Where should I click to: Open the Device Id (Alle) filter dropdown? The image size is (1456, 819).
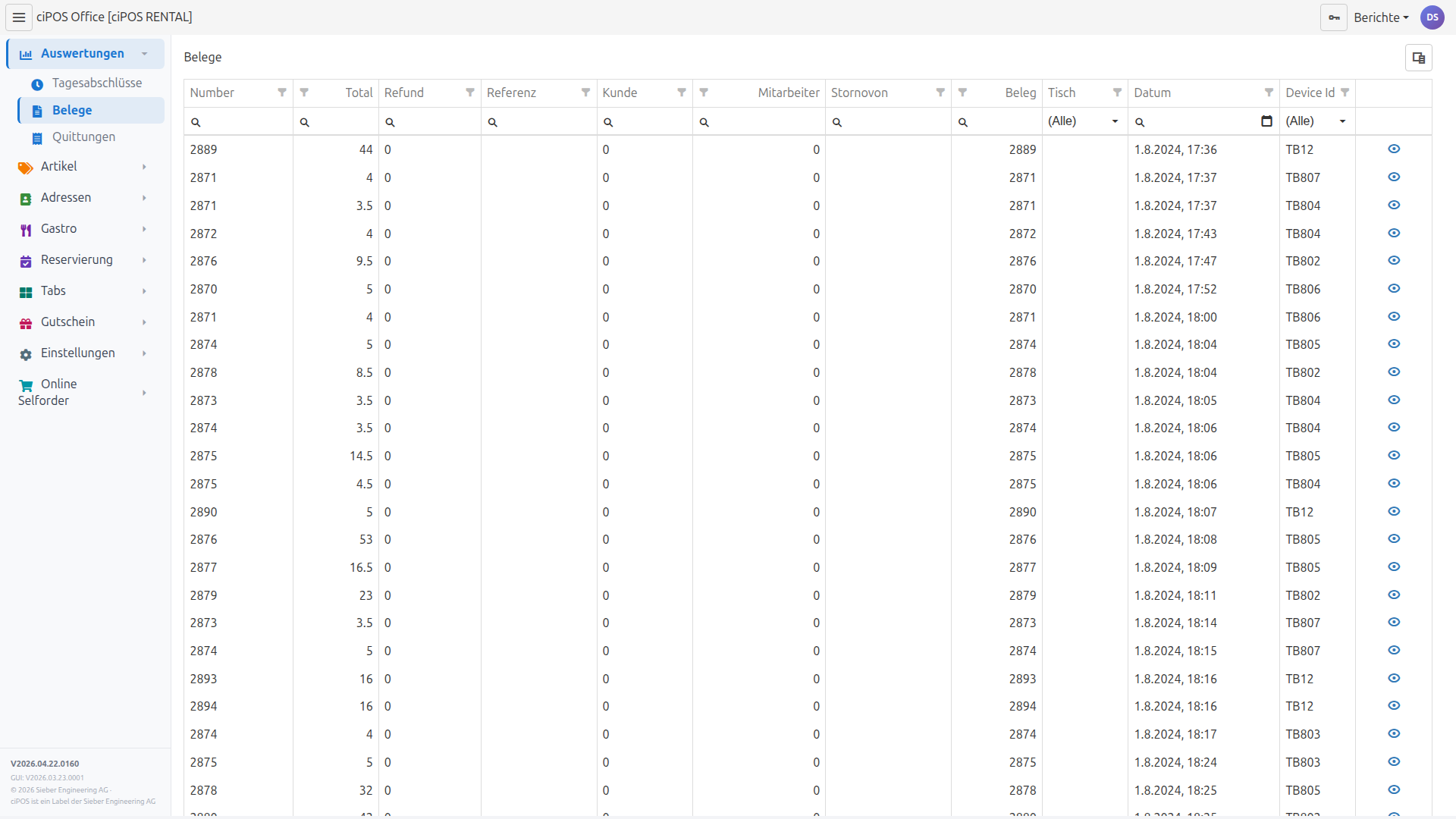1316,121
